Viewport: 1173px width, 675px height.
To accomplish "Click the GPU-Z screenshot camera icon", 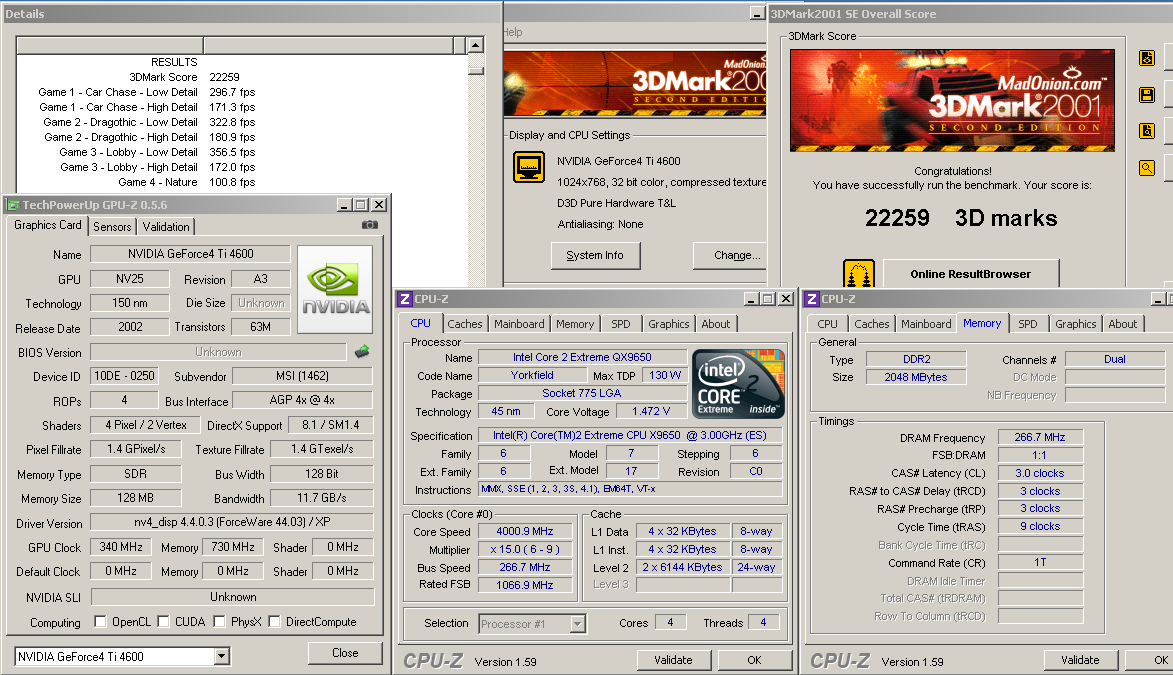I will tap(370, 225).
